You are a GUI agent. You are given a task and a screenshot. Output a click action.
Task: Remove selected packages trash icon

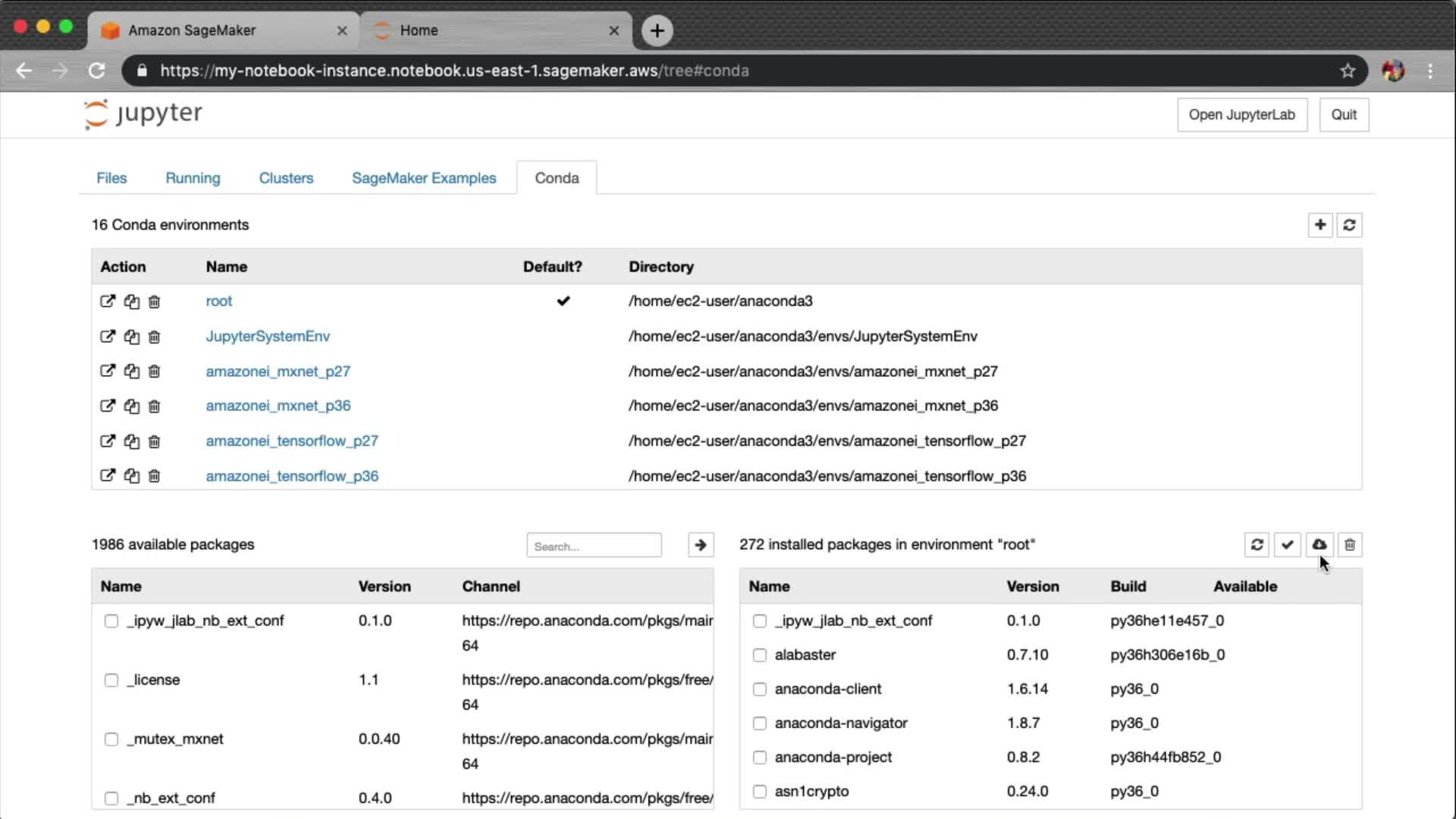1349,544
